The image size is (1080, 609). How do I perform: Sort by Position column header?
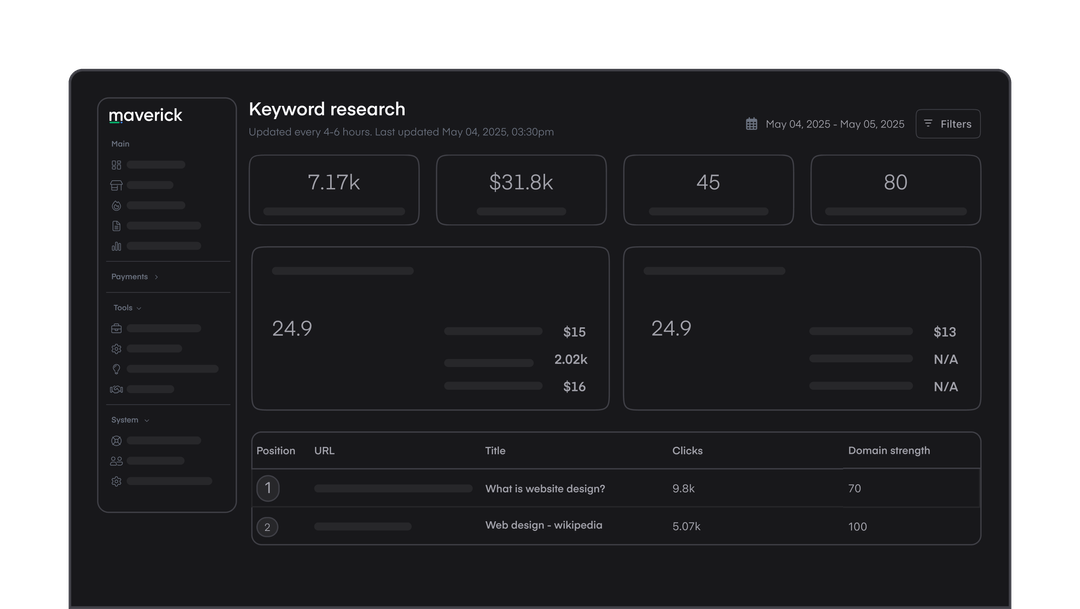pyautogui.click(x=276, y=451)
